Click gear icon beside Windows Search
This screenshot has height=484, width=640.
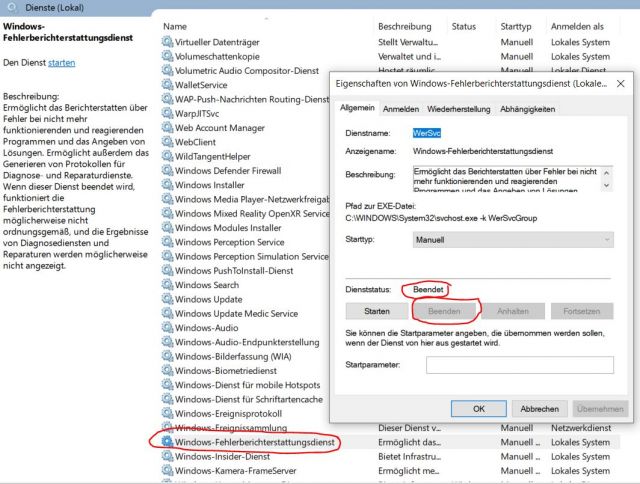tap(167, 284)
